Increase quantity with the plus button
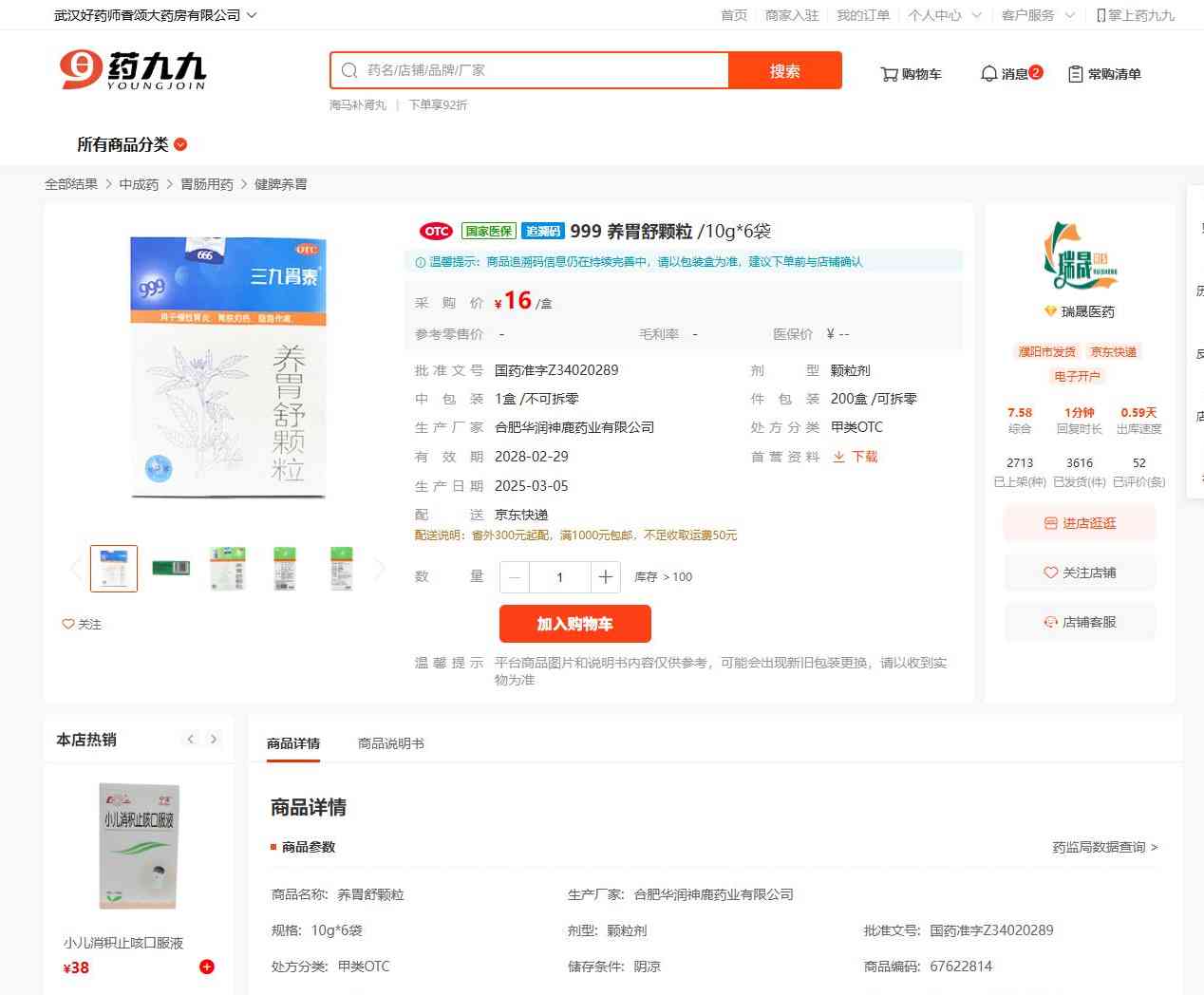The width and height of the screenshot is (1204, 995). tap(605, 577)
